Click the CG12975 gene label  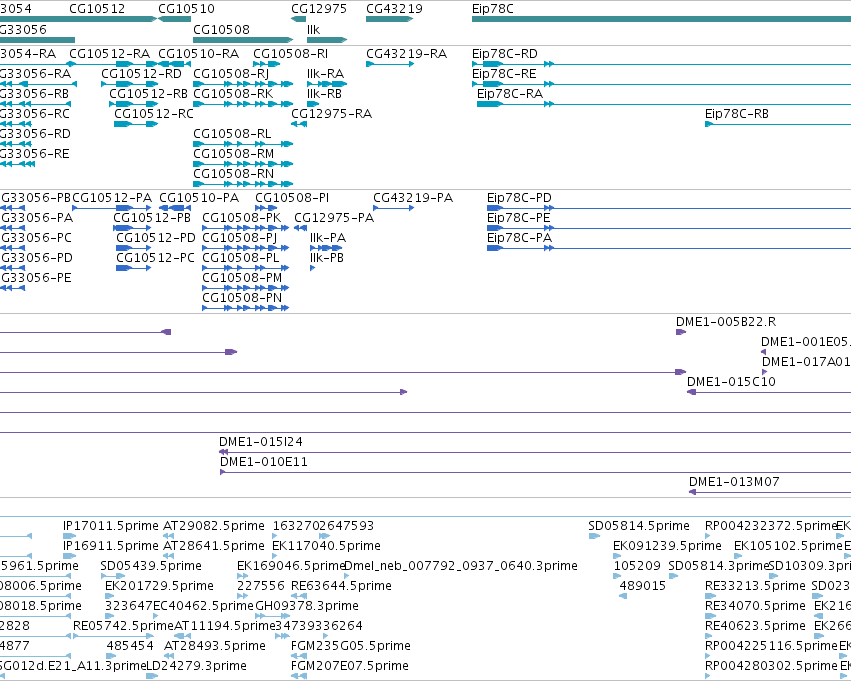(319, 9)
